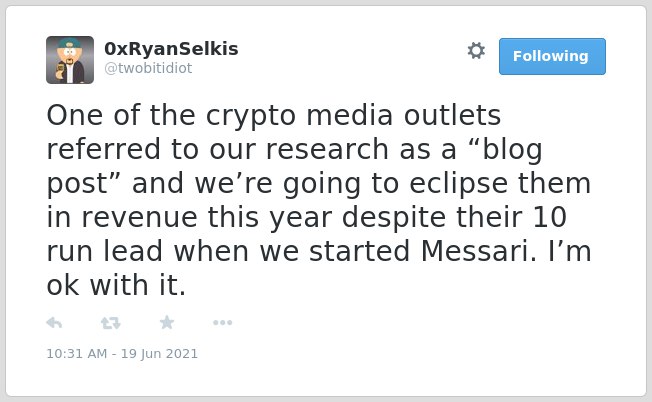Image resolution: width=652 pixels, height=402 pixels.
Task: Click the phrase "run lead" in tweet
Action: [x=104, y=252]
